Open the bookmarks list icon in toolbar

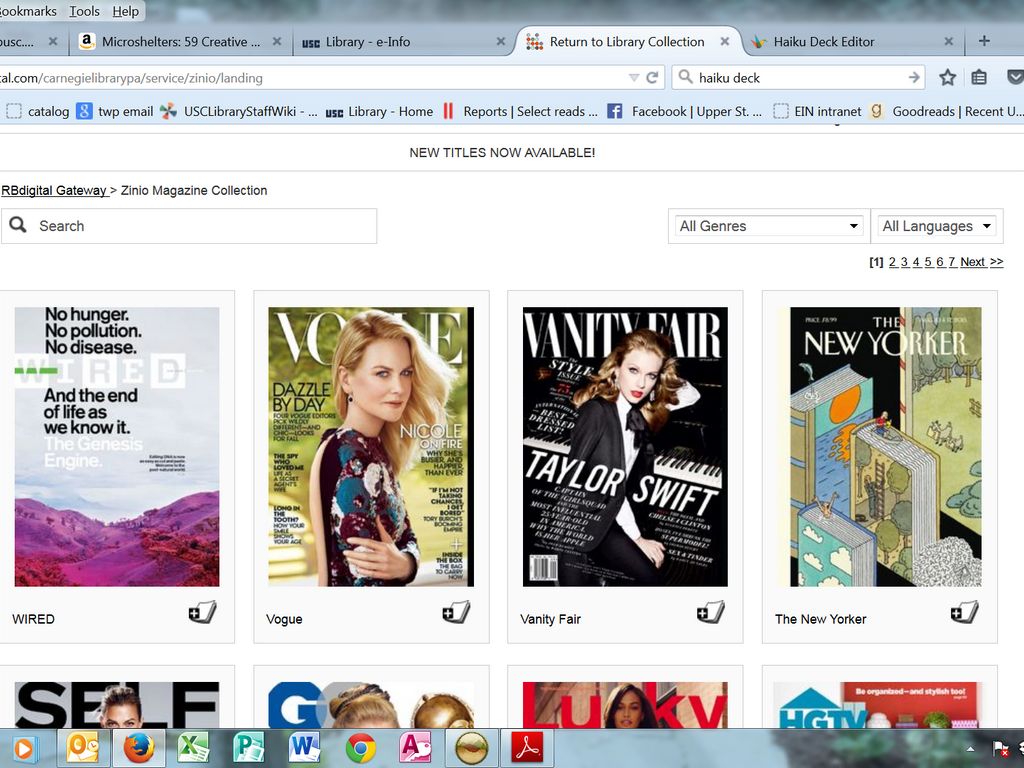tap(980, 77)
